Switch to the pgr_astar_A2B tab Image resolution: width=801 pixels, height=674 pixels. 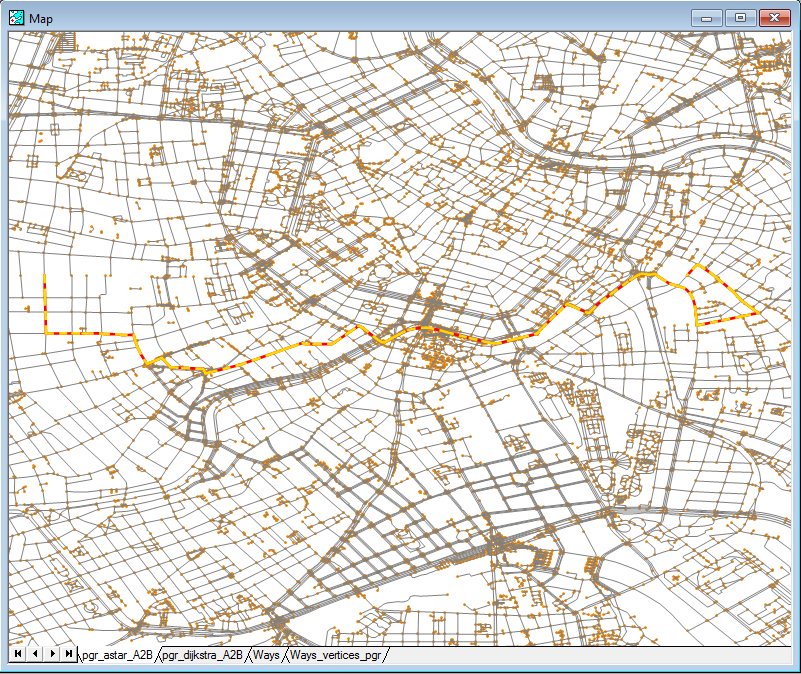click(x=118, y=655)
